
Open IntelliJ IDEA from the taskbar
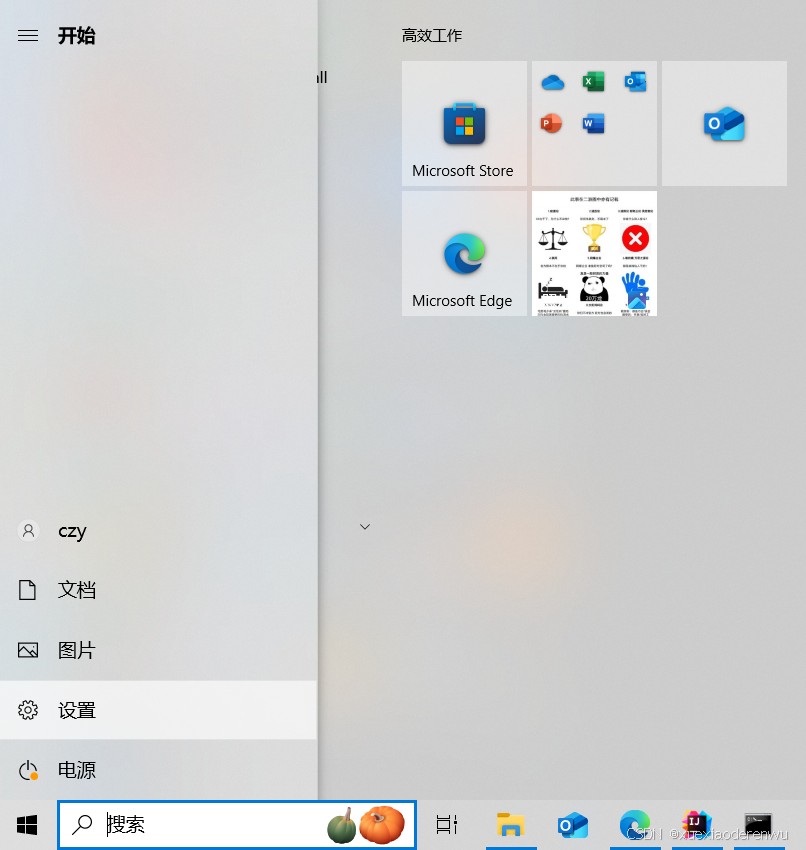[x=697, y=825]
